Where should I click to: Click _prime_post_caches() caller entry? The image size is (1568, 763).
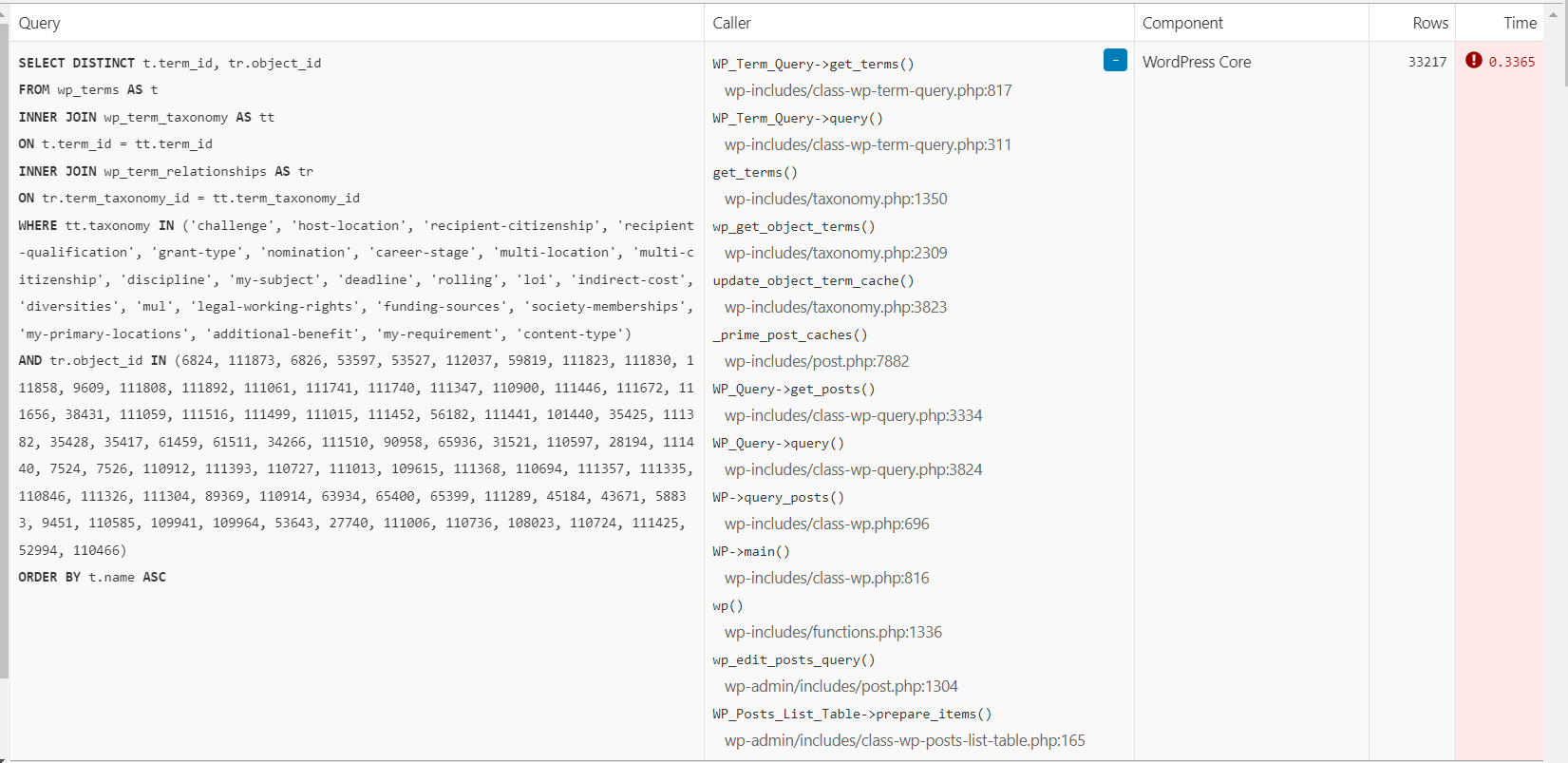point(790,334)
